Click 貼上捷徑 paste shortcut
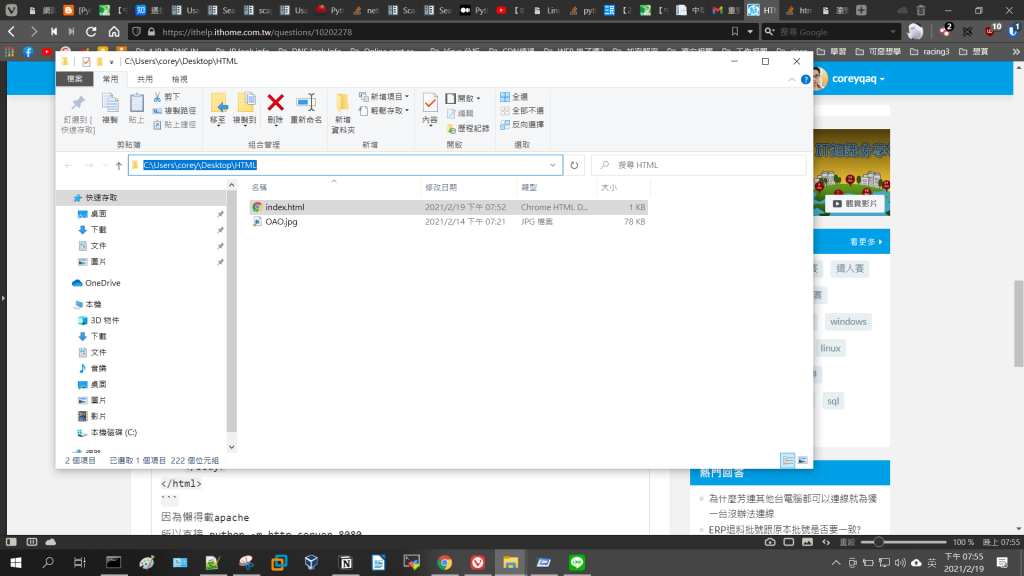 click(x=174, y=124)
